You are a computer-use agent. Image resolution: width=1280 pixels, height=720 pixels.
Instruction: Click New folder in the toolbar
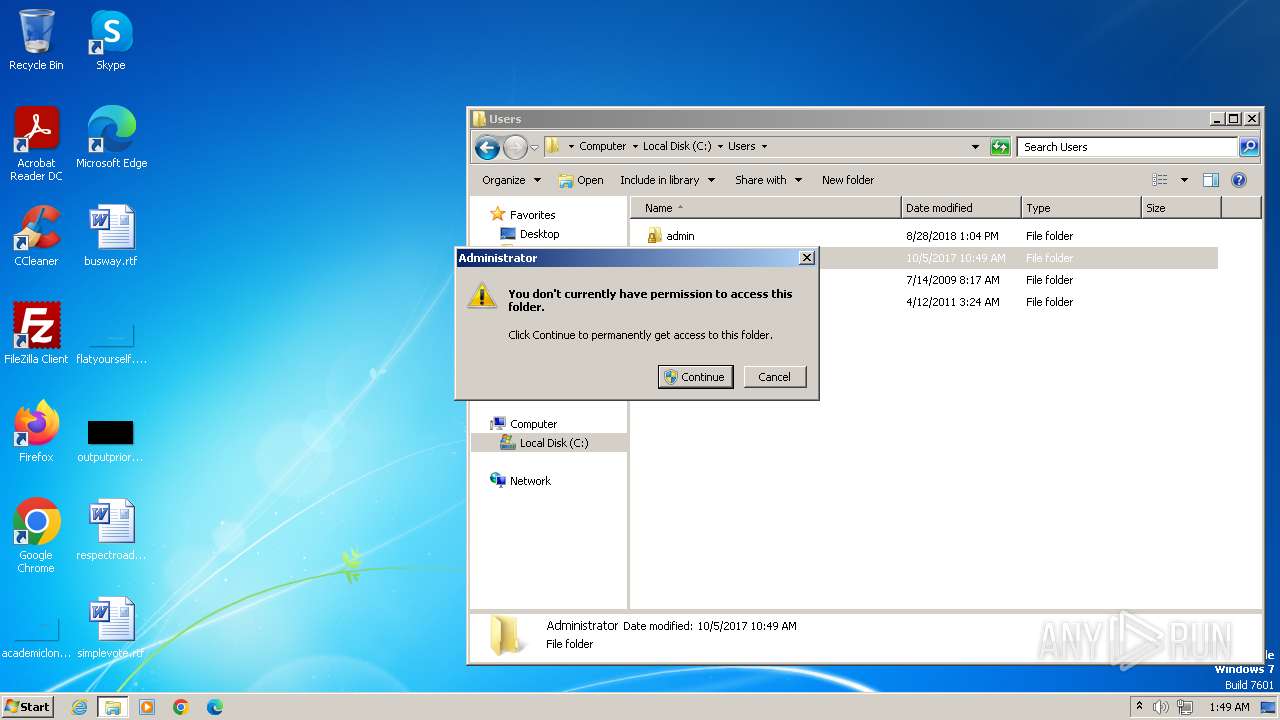[848, 180]
